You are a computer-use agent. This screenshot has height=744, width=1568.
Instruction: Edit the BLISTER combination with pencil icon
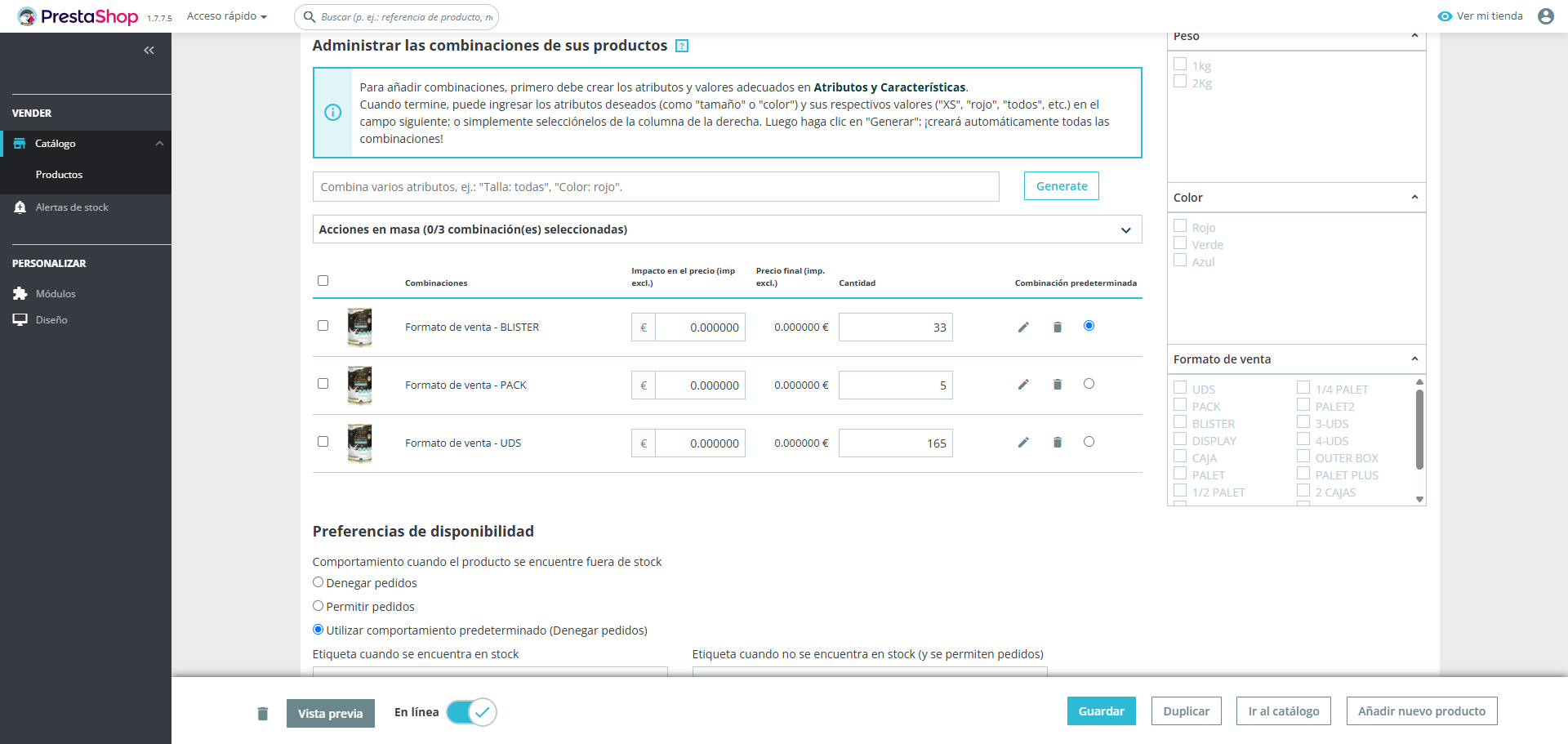click(x=1023, y=327)
